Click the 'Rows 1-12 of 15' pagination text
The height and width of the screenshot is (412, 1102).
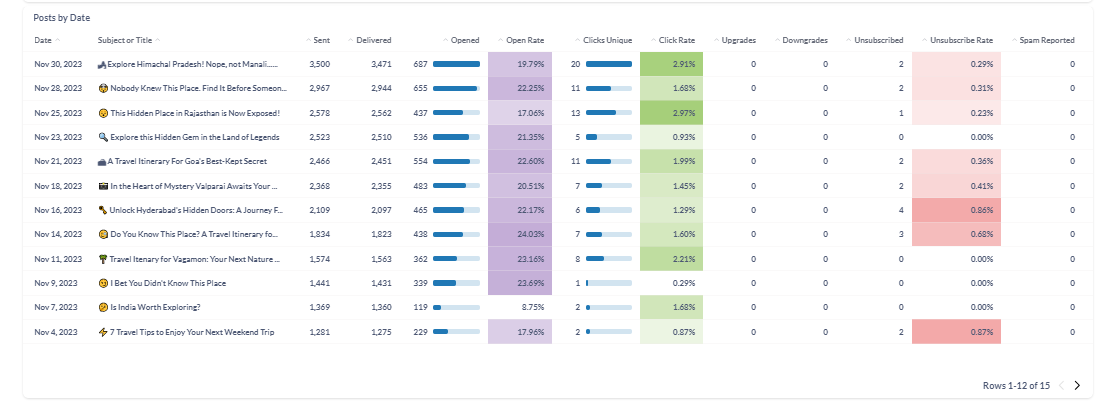point(1016,386)
